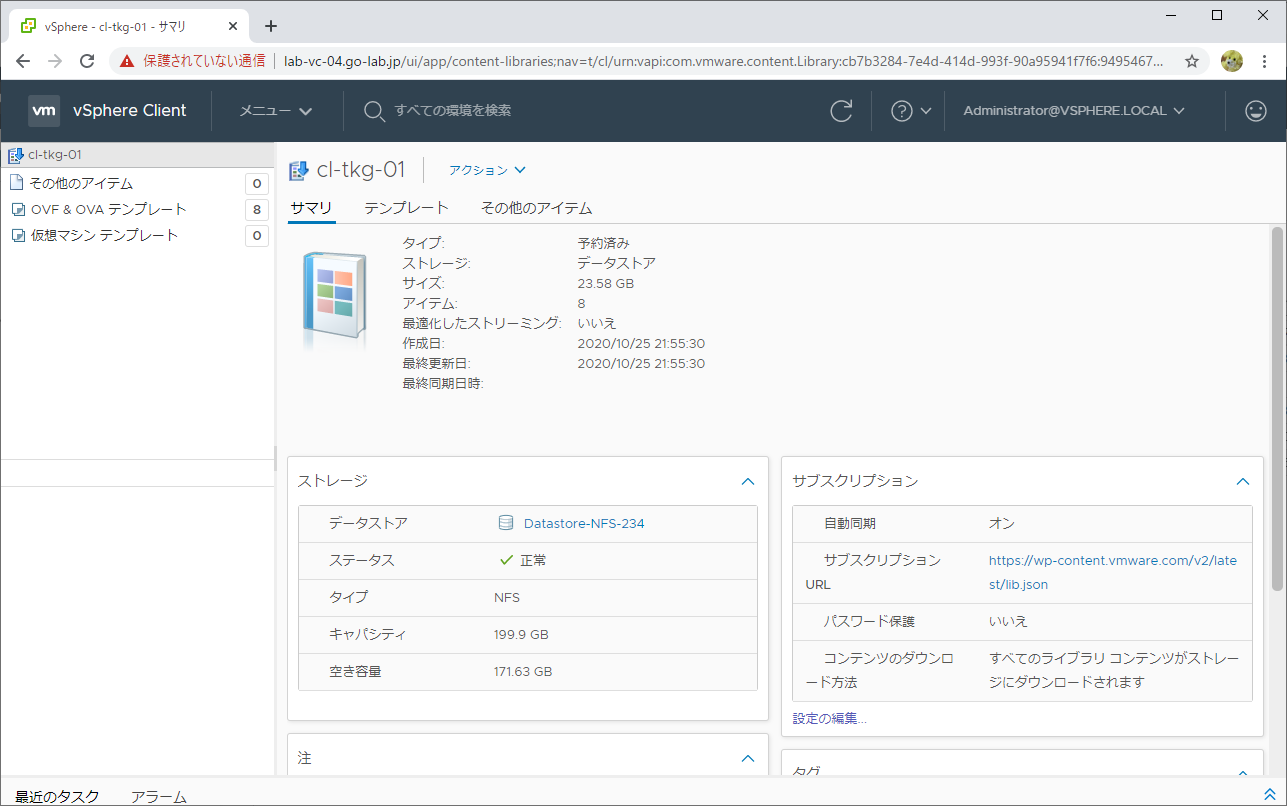Collapse the ストレージ panel
This screenshot has height=806, width=1287.
pyautogui.click(x=747, y=481)
